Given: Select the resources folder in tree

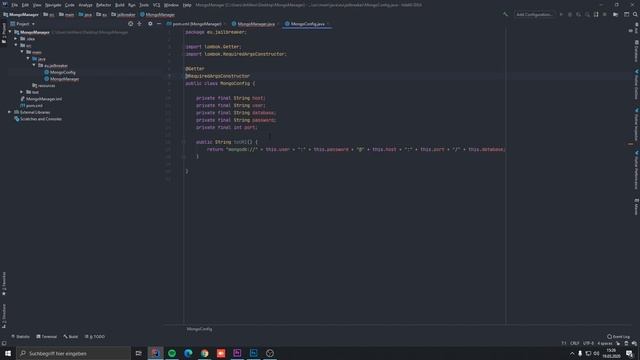Looking at the screenshot, I should 44,86.
